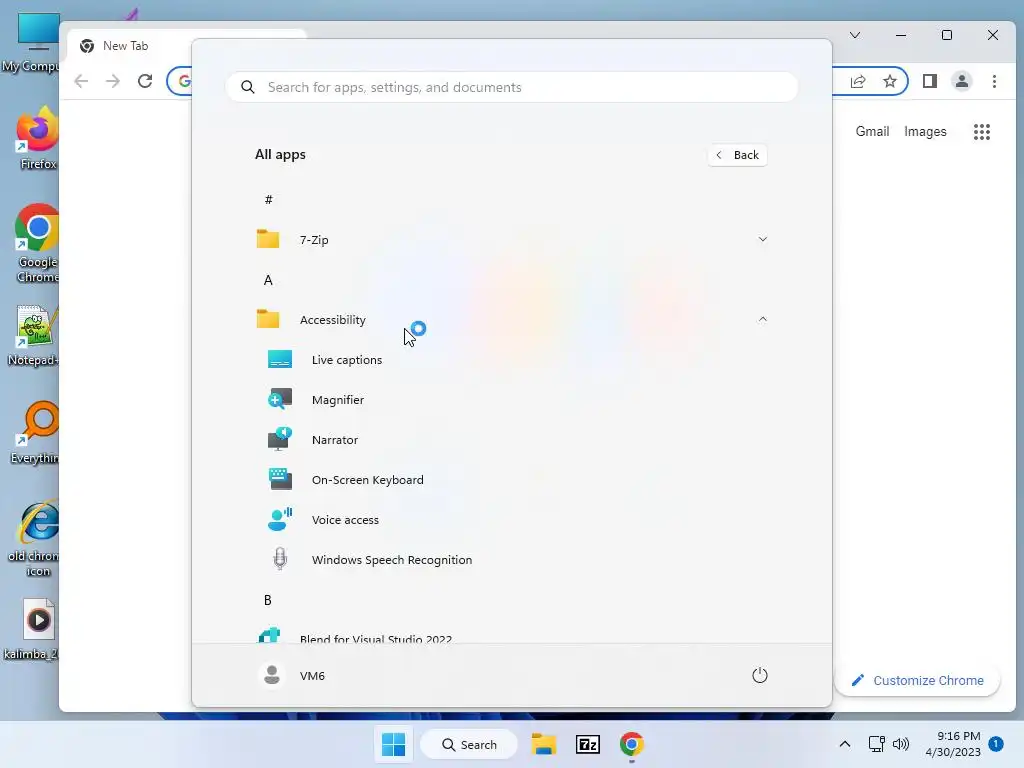Open Chrome three-dot menu
This screenshot has width=1024, height=768.
(x=994, y=81)
